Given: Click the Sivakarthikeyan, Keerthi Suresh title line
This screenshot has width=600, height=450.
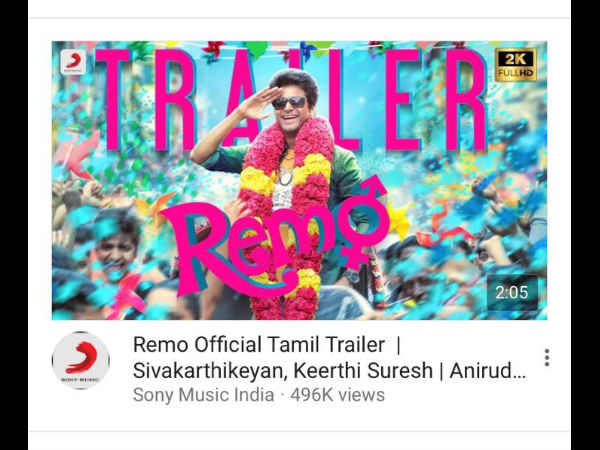Looking at the screenshot, I should 282,370.
